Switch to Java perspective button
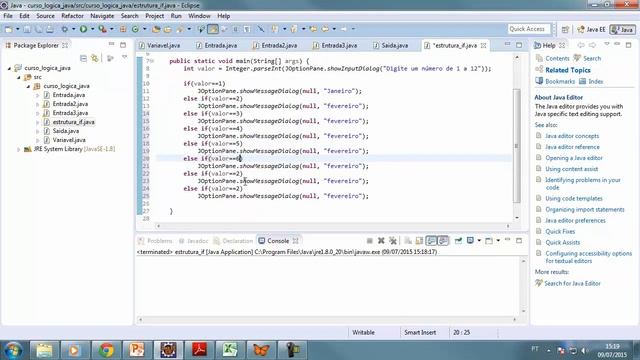The height and width of the screenshot is (360, 640). coord(622,29)
